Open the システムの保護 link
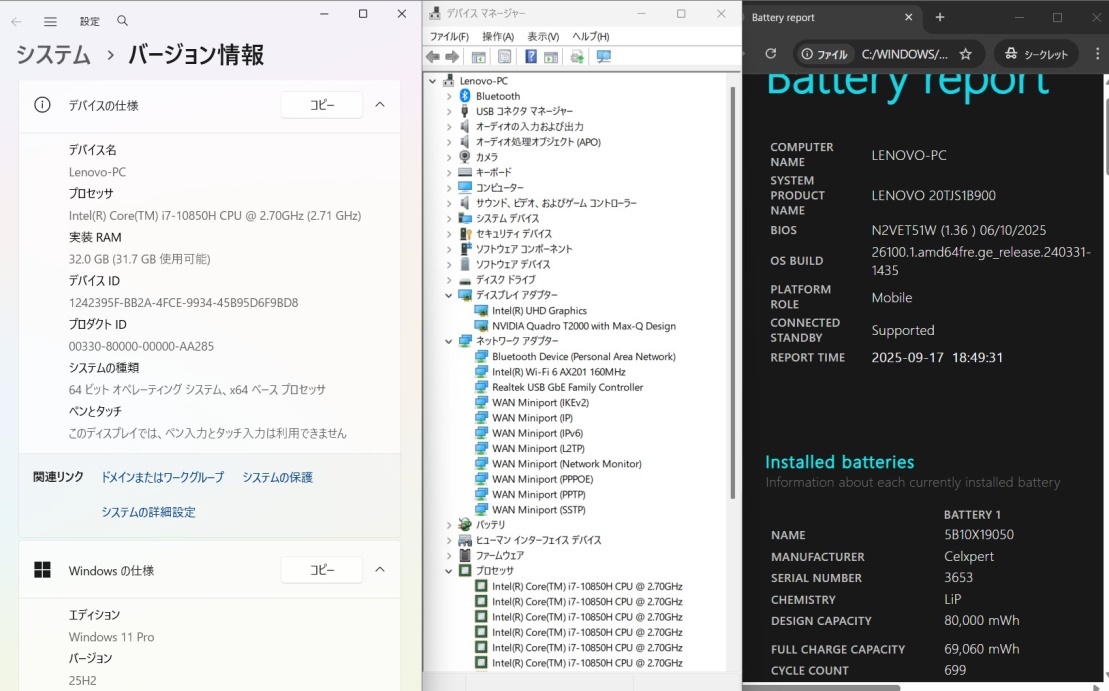This screenshot has height=691, width=1109. pyautogui.click(x=277, y=478)
